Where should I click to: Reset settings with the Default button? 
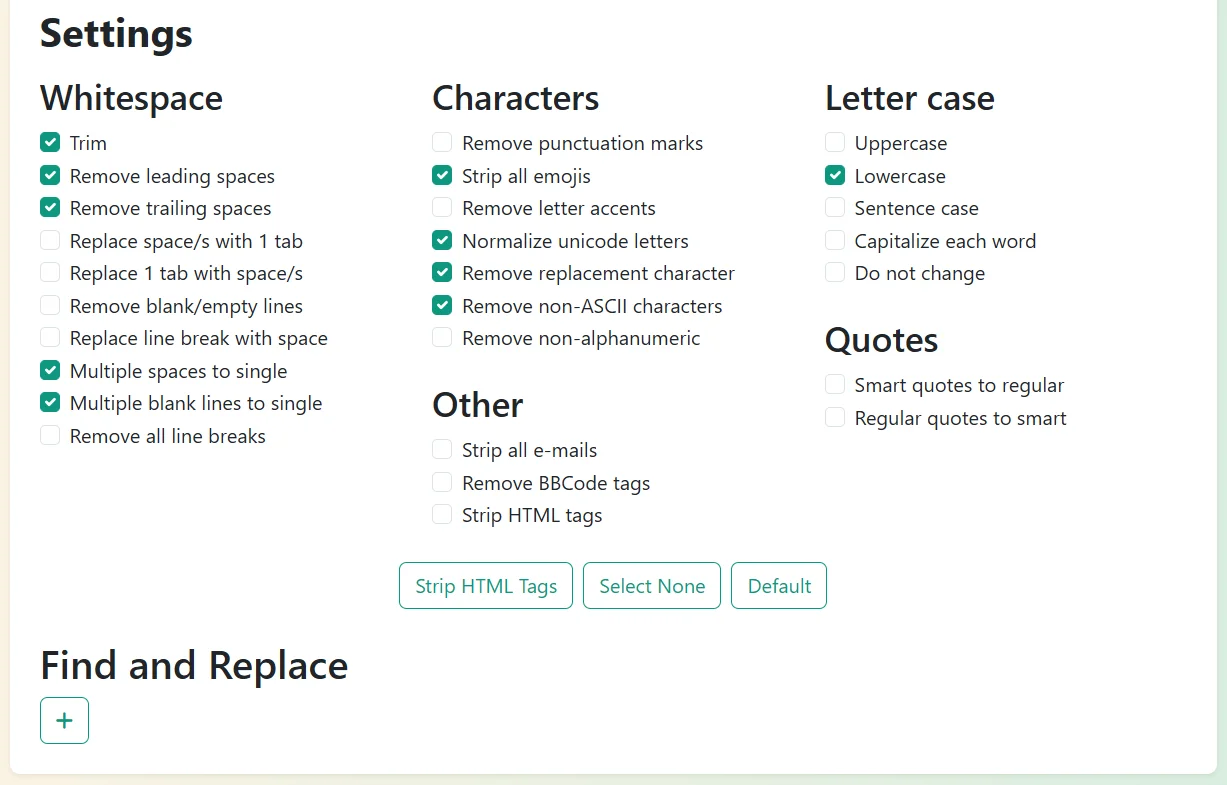779,586
